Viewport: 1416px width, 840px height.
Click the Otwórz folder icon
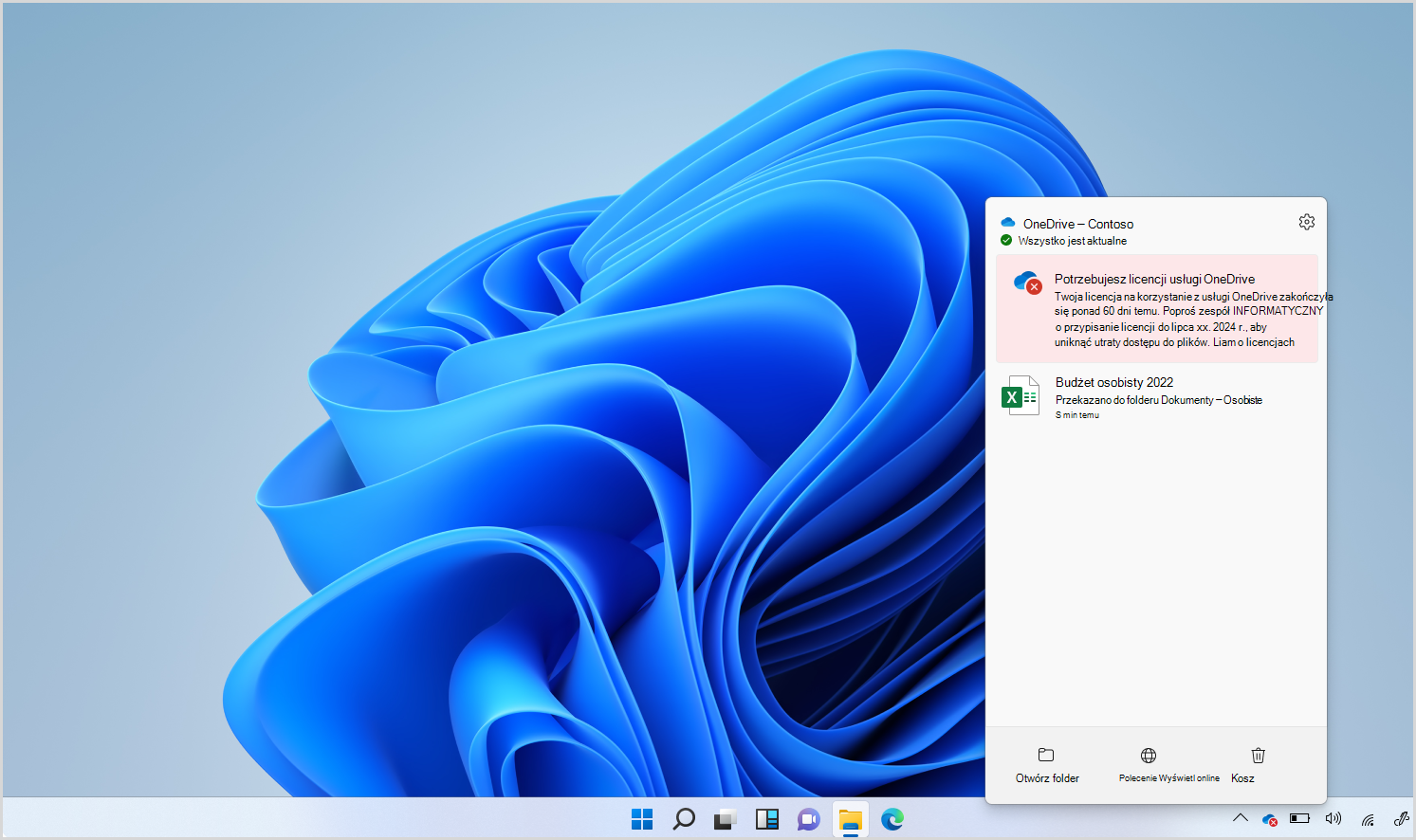pyautogui.click(x=1046, y=755)
